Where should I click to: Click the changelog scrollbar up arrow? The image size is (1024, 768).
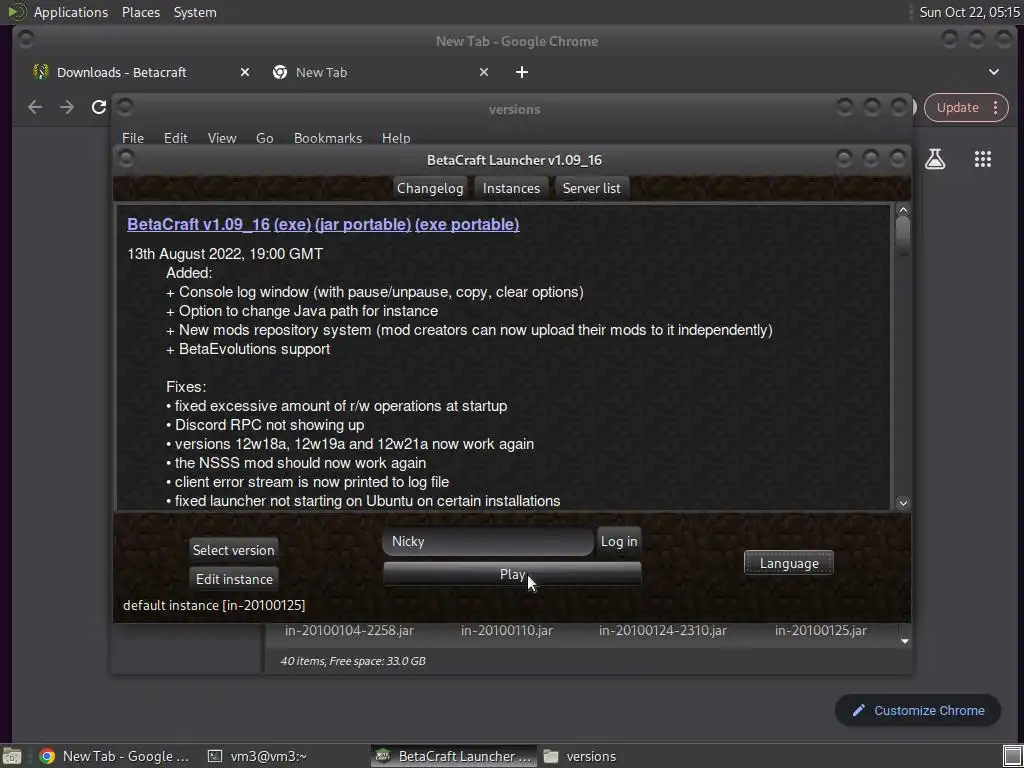(903, 210)
